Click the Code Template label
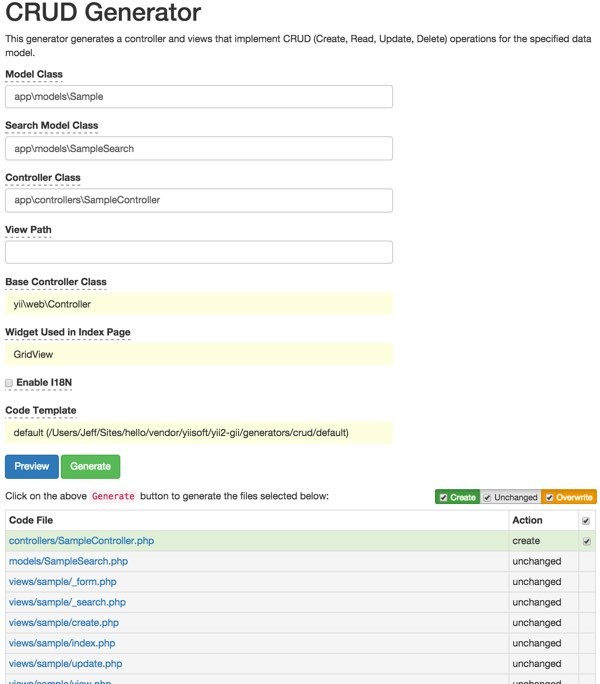Image resolution: width=600 pixels, height=684 pixels. [x=41, y=410]
